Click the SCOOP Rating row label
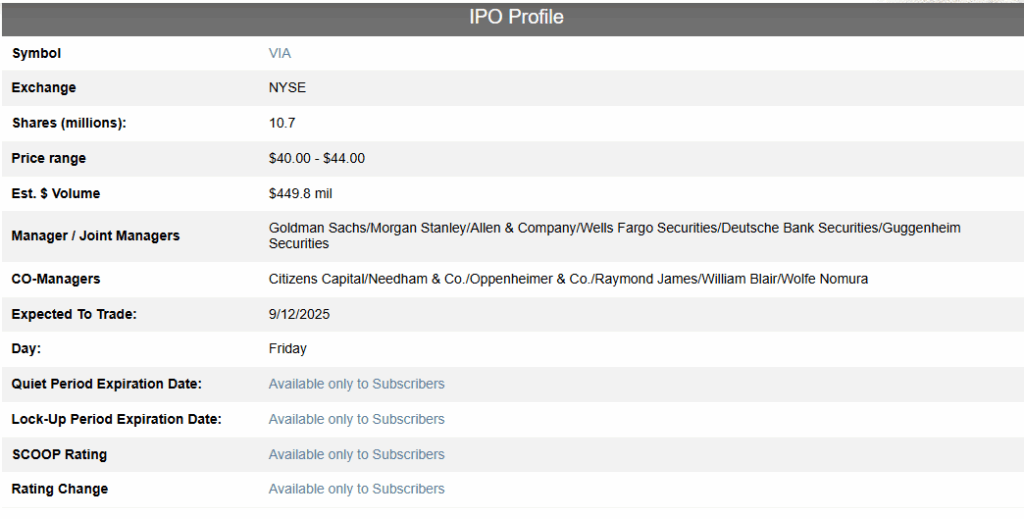 (x=59, y=454)
